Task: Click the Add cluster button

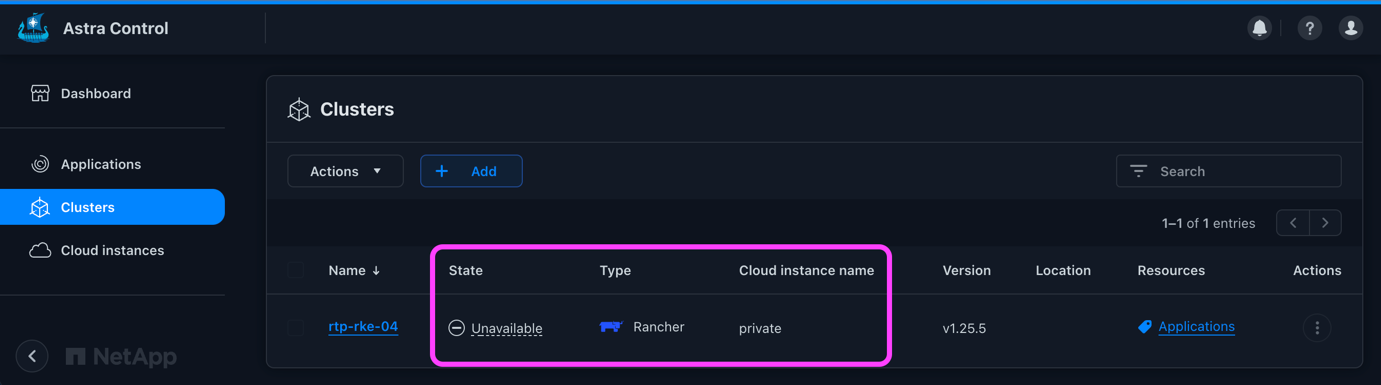Action: coord(471,171)
